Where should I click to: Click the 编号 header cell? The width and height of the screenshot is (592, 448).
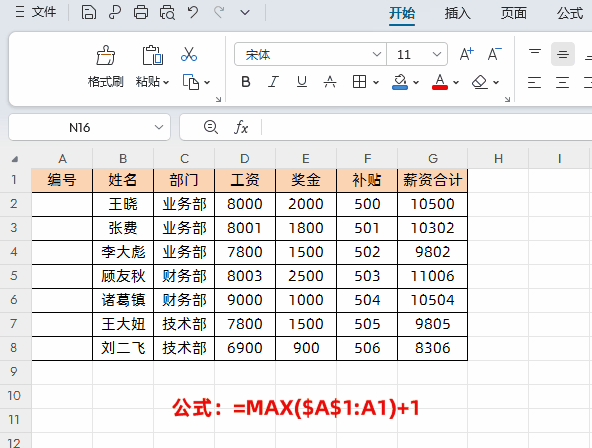pyautogui.click(x=62, y=180)
